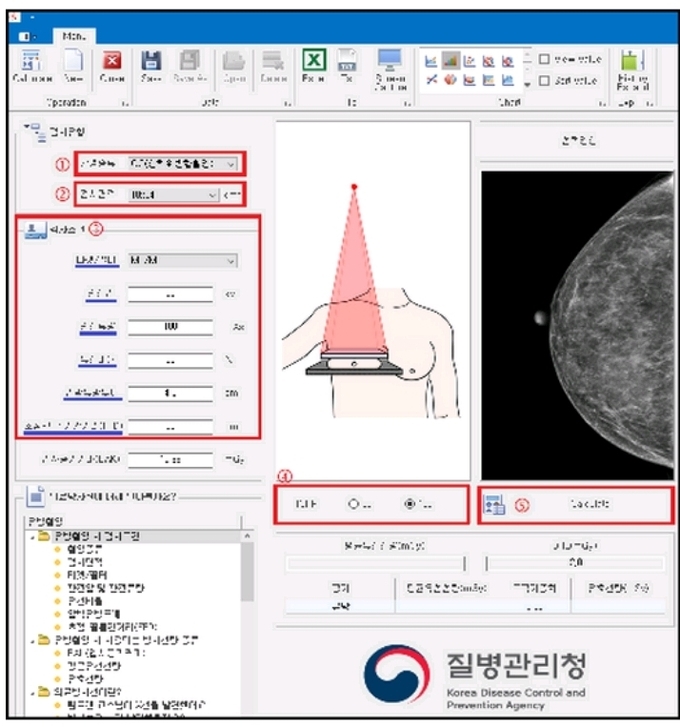The height and width of the screenshot is (727, 680).
Task: Click the greyed-out Save As floppy icon
Action: point(190,61)
